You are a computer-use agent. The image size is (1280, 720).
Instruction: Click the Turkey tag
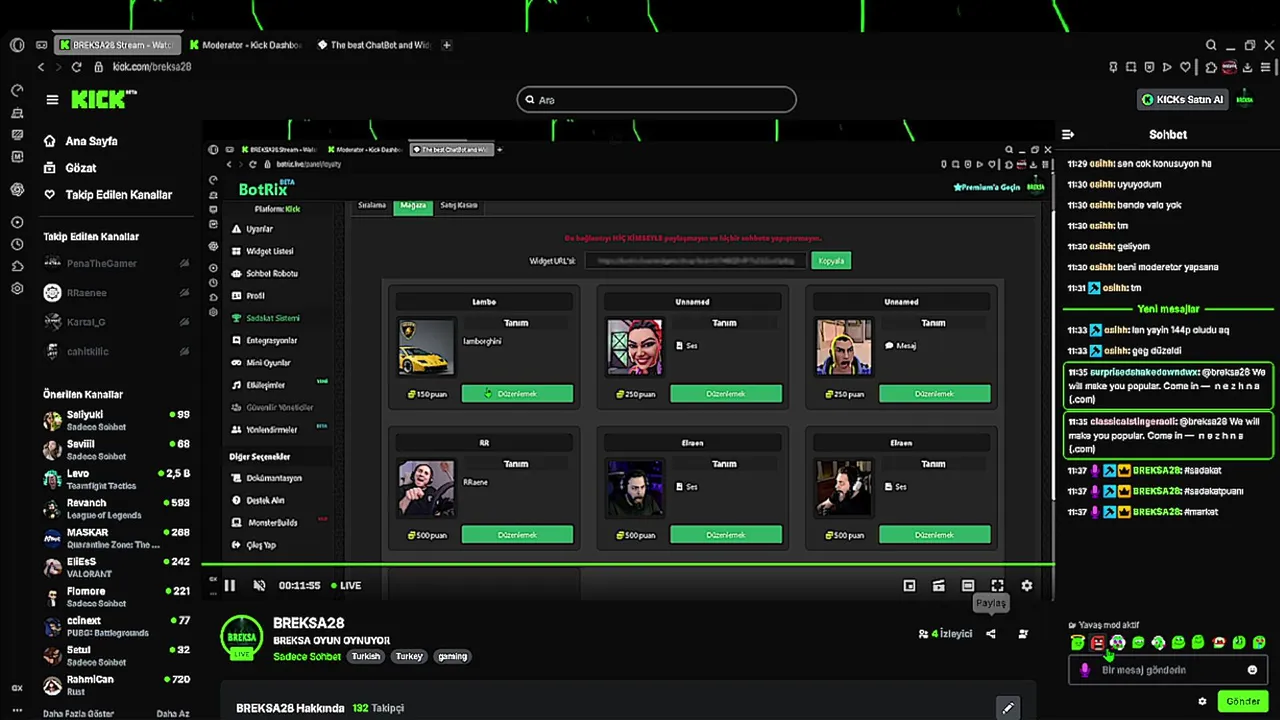point(409,657)
